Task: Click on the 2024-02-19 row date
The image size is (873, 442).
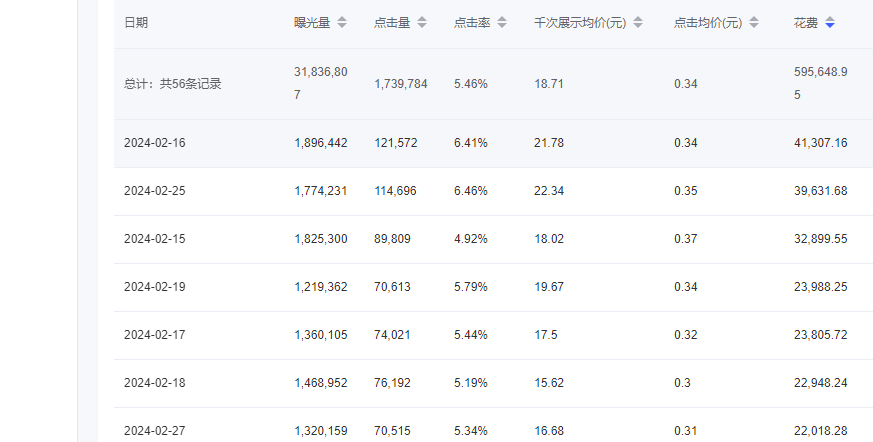Action: click(154, 287)
